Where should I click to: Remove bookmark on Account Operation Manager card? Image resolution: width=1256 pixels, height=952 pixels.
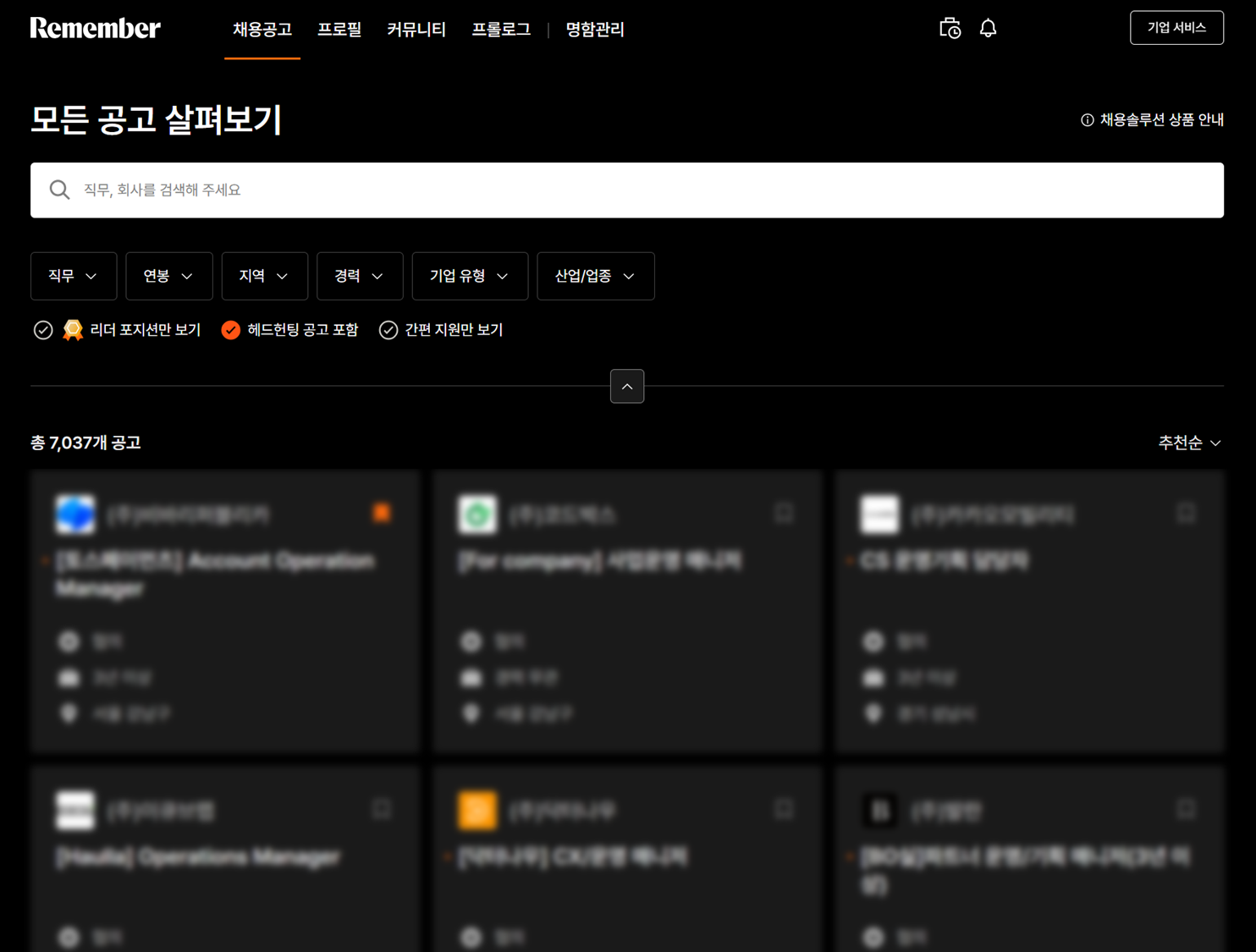click(382, 513)
